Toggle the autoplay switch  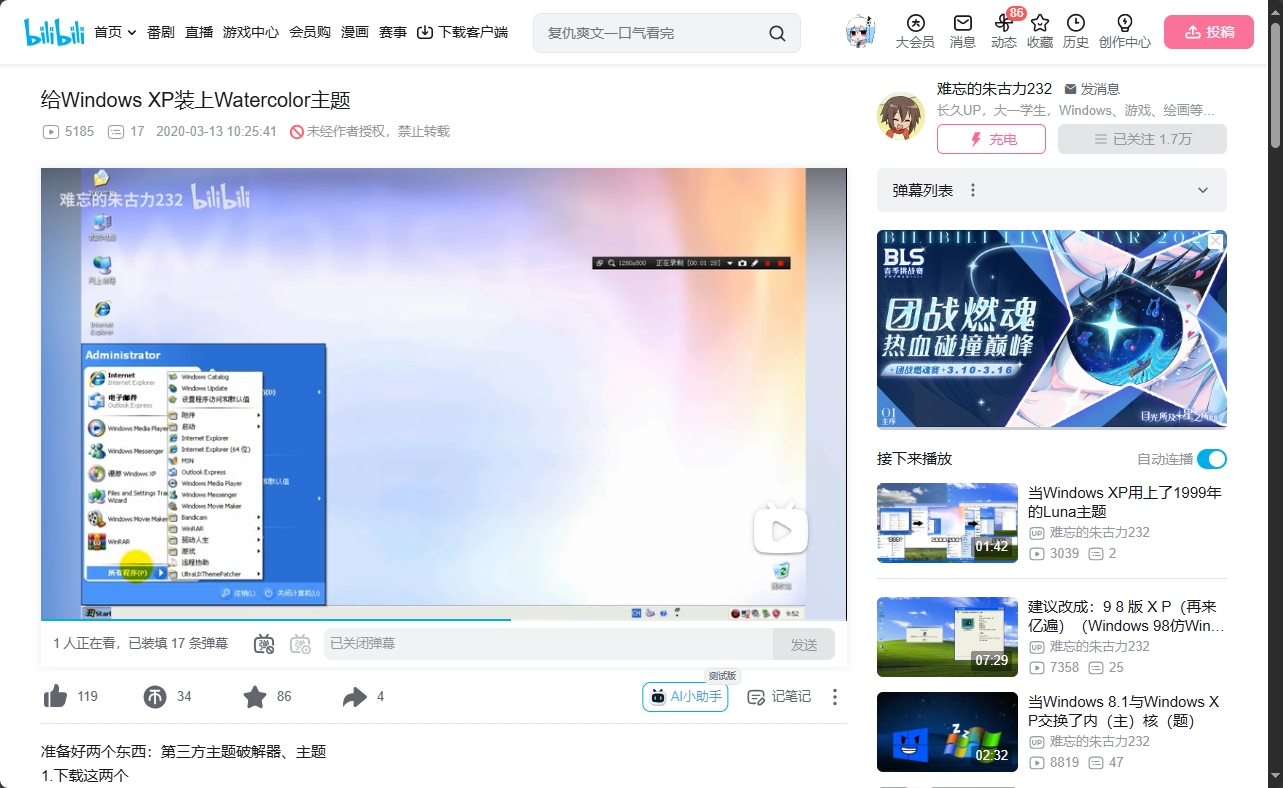1211,459
